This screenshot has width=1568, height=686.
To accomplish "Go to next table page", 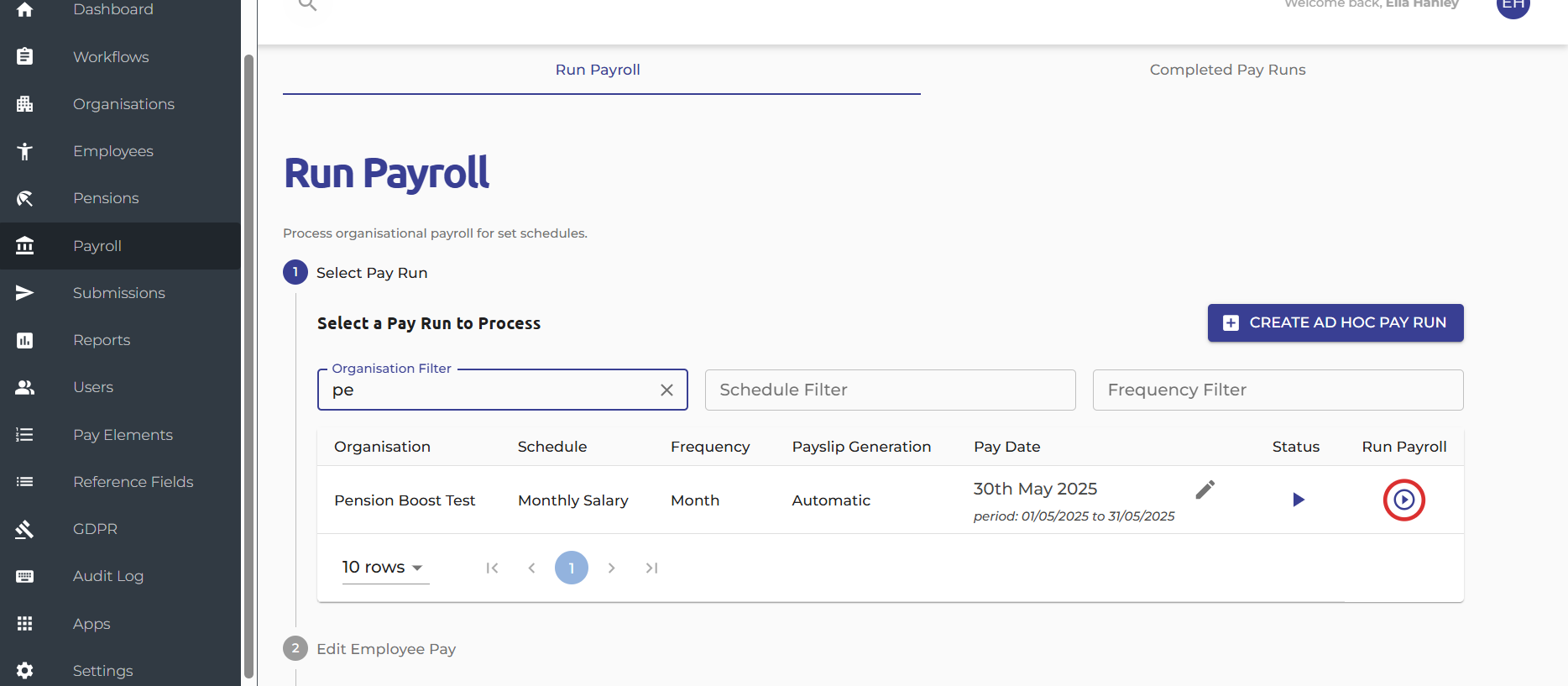I will pyautogui.click(x=612, y=568).
